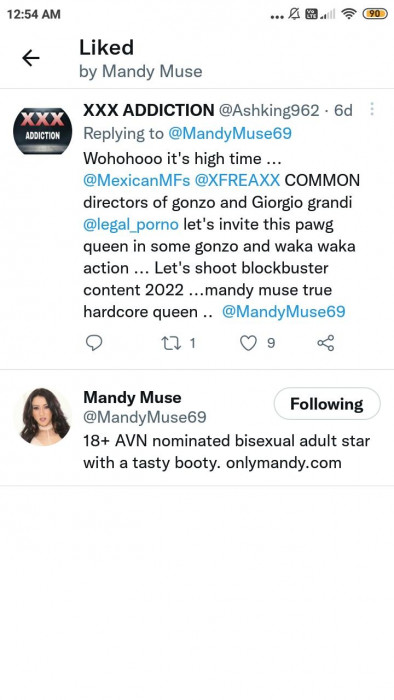Tap @MandyMuse69 mention at tweet end

284,312
